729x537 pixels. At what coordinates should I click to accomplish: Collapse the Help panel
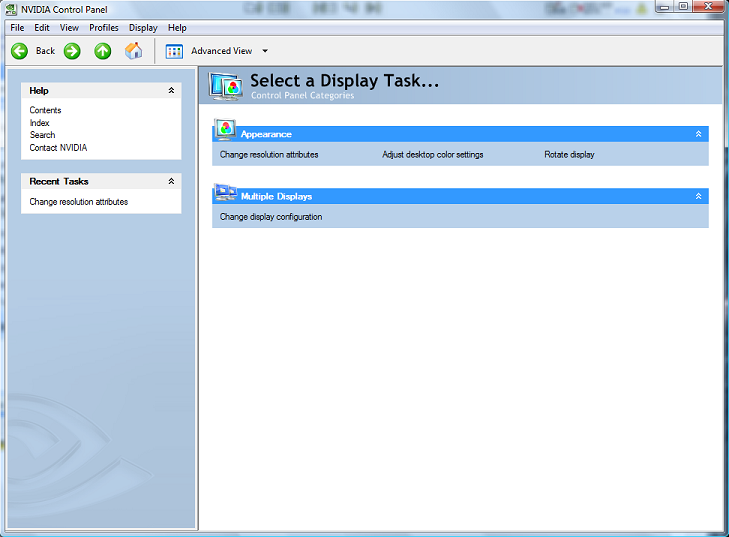click(x=171, y=91)
